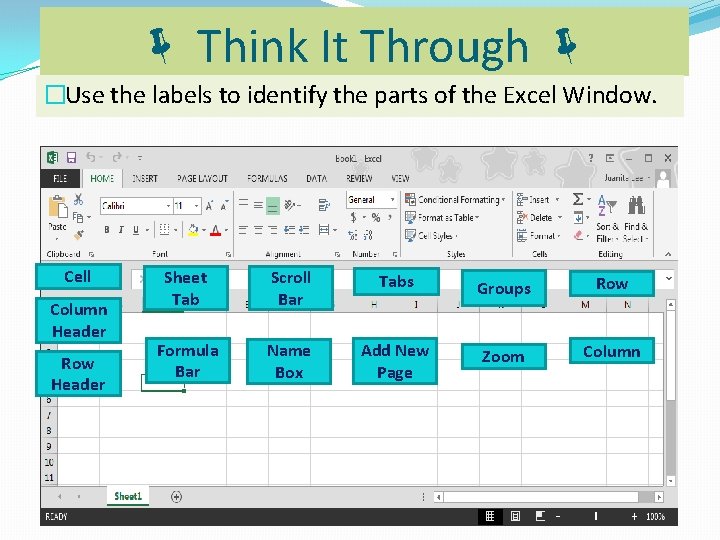Open the Format as Table menu
Screen dimensions: 720x540
tap(442, 217)
